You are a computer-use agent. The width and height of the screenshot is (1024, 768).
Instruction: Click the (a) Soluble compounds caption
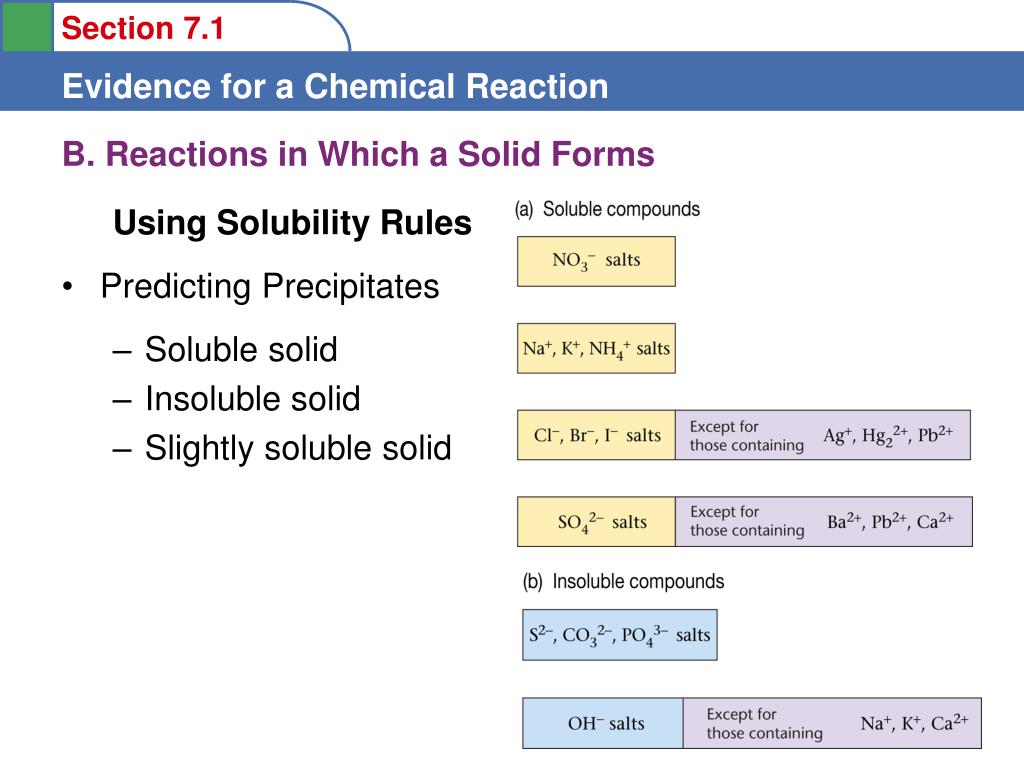[x=607, y=209]
